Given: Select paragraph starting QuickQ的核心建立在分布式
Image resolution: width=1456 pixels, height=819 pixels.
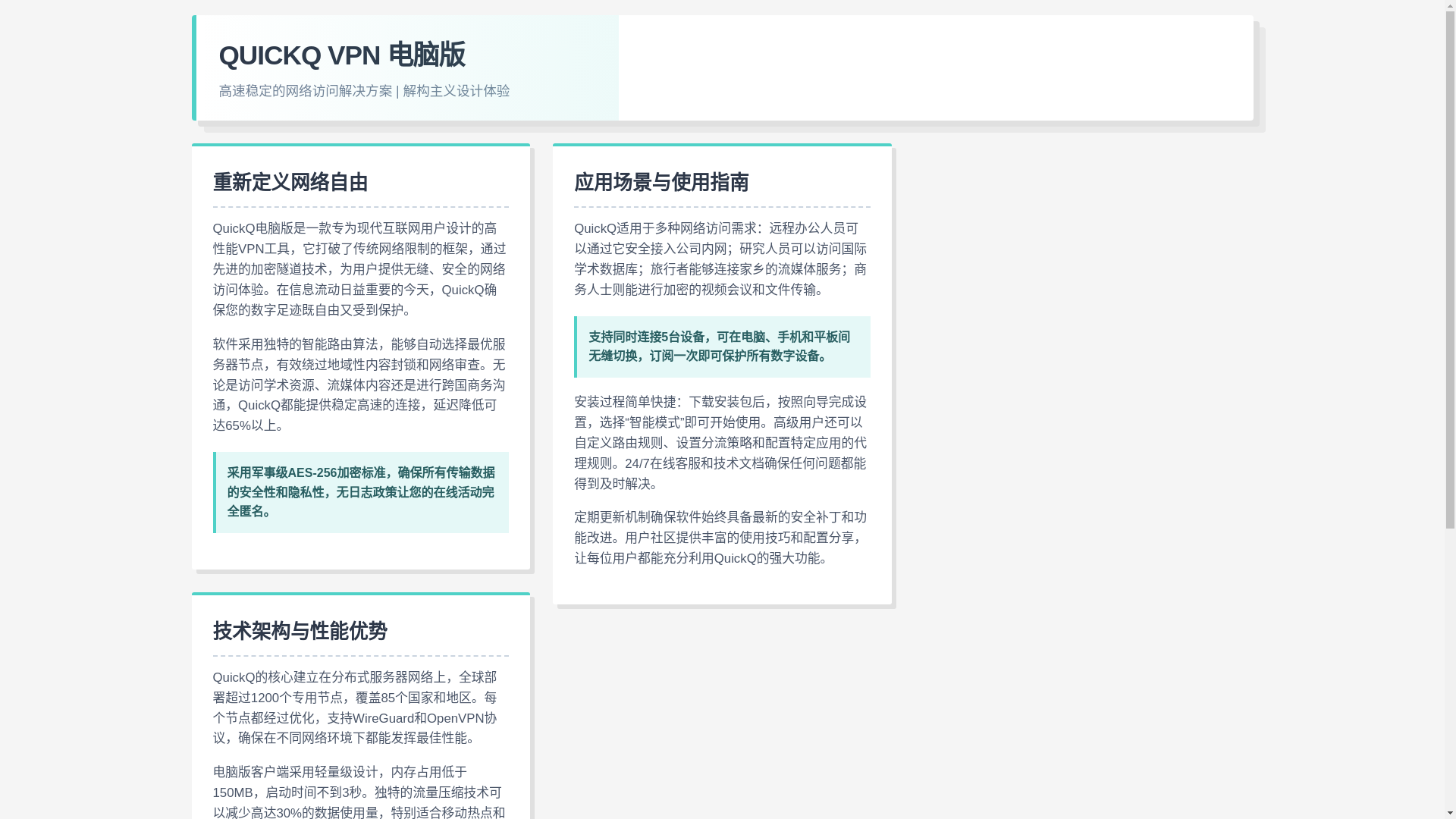Looking at the screenshot, I should pyautogui.click(x=360, y=708).
